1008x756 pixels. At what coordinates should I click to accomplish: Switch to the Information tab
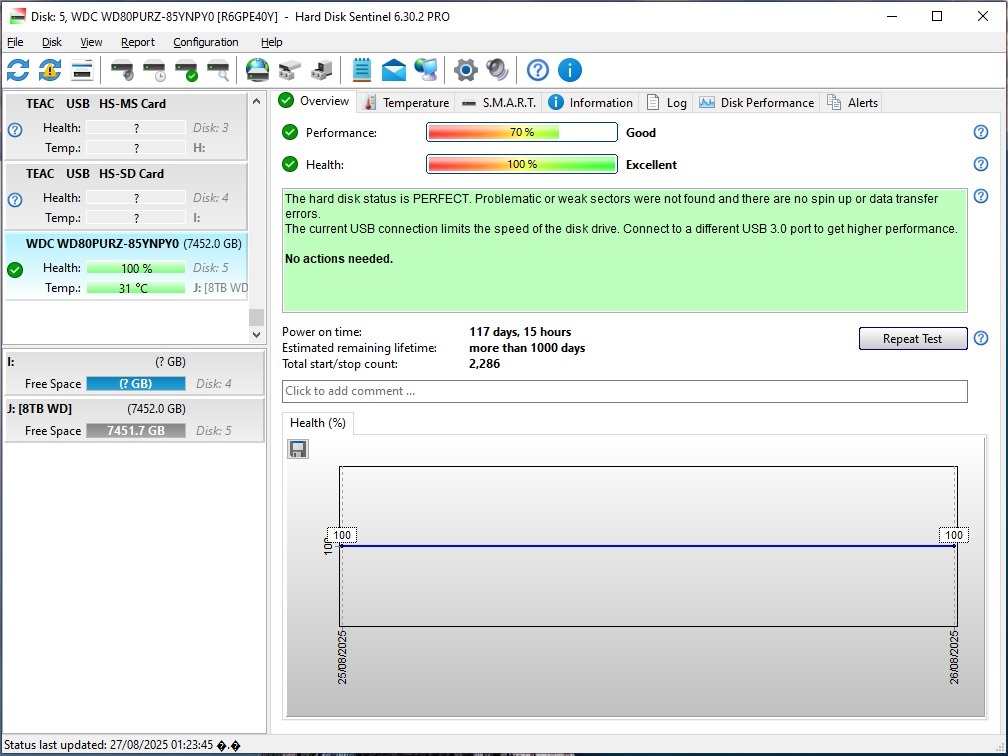[591, 103]
